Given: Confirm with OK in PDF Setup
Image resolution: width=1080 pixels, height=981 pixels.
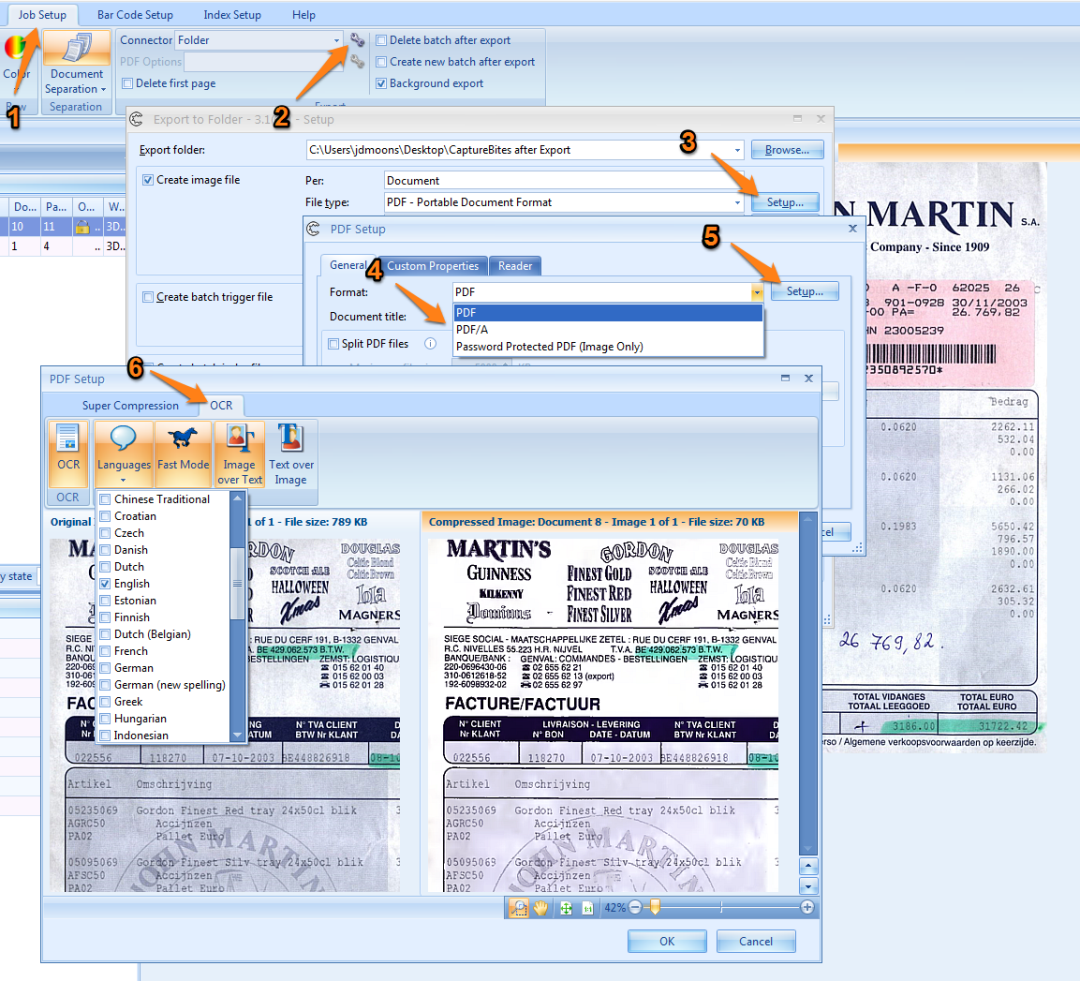Looking at the screenshot, I should [667, 941].
